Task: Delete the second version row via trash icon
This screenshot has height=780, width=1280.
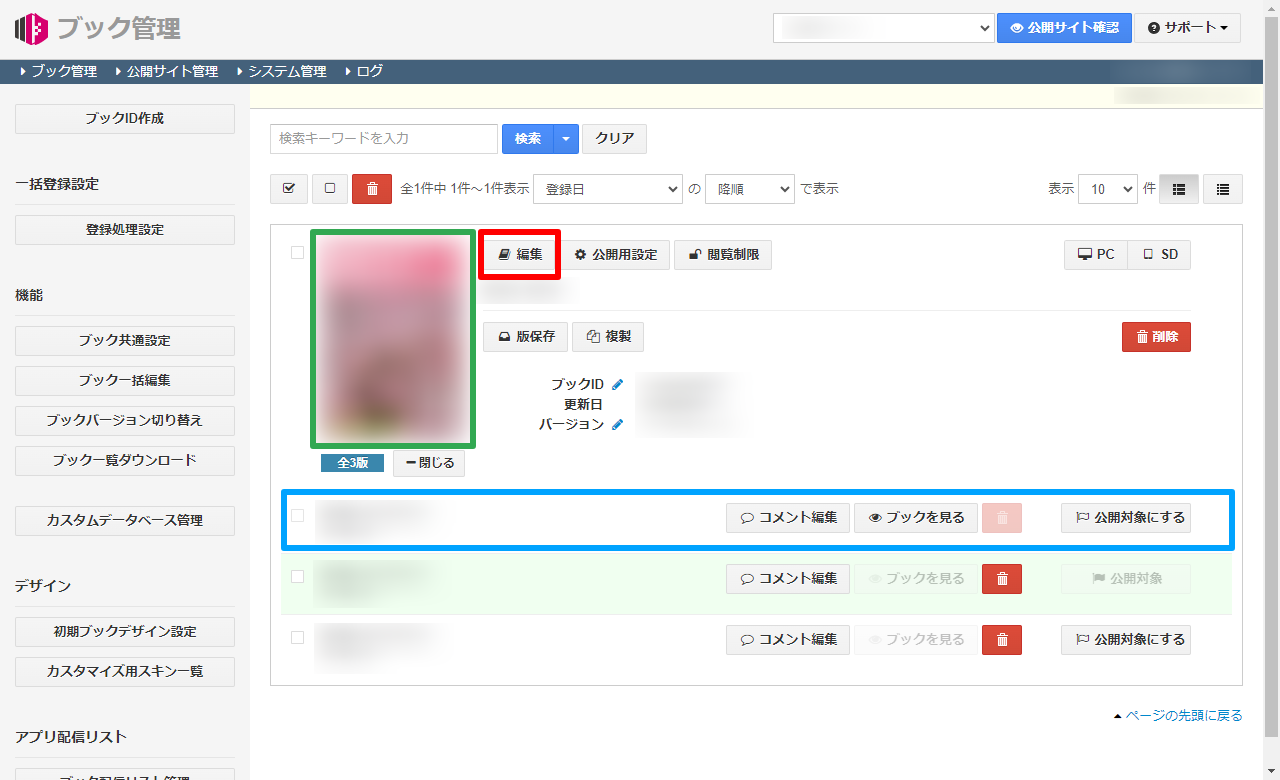Action: [x=1002, y=579]
